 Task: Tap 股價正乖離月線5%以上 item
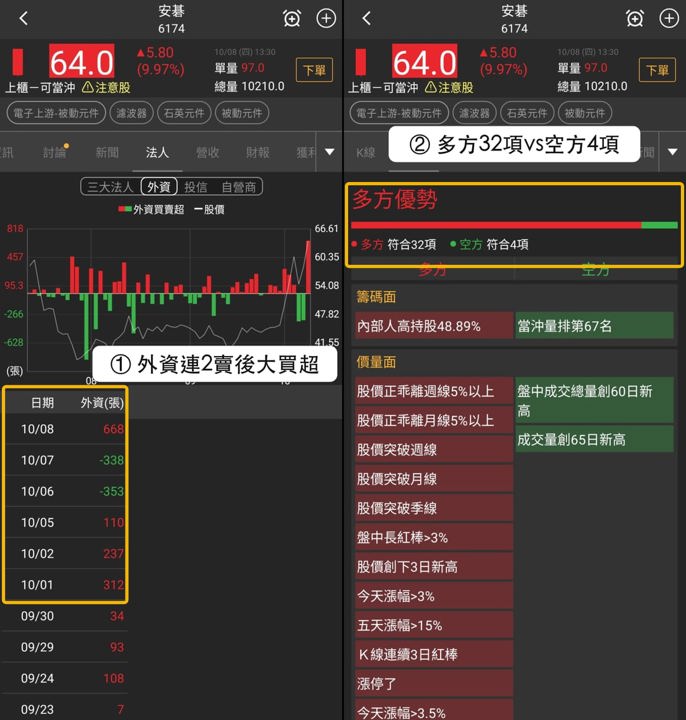434,421
